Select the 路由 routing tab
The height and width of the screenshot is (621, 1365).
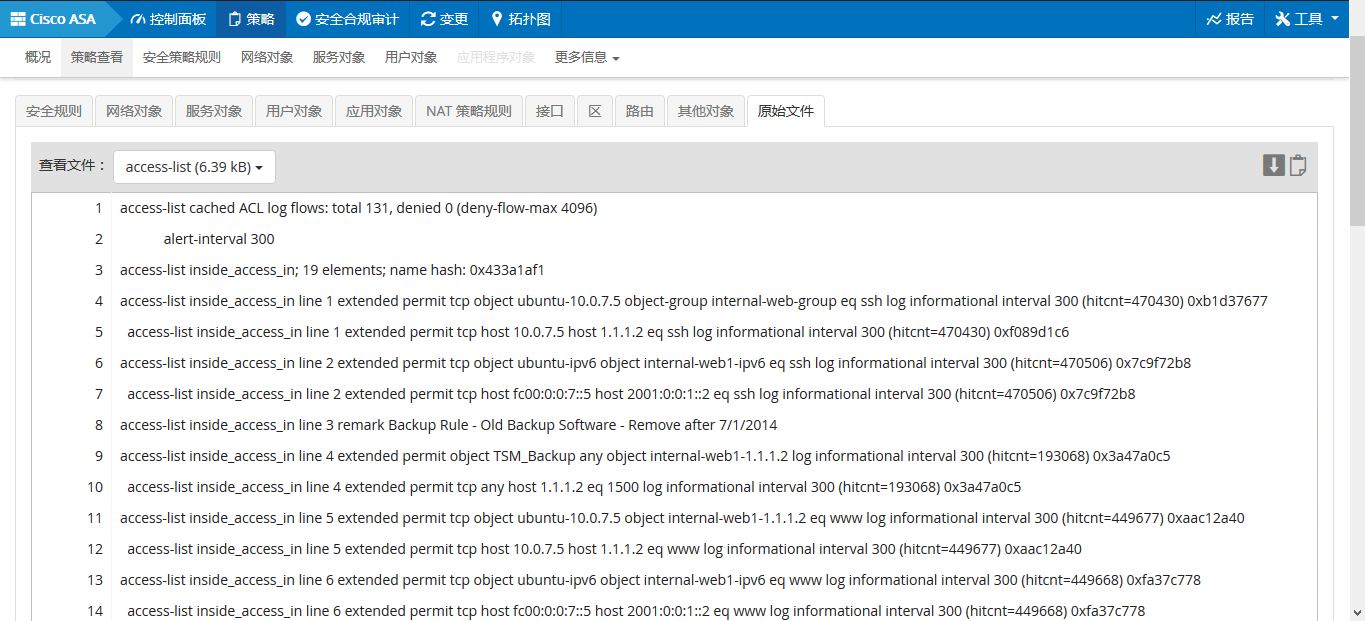[x=639, y=111]
